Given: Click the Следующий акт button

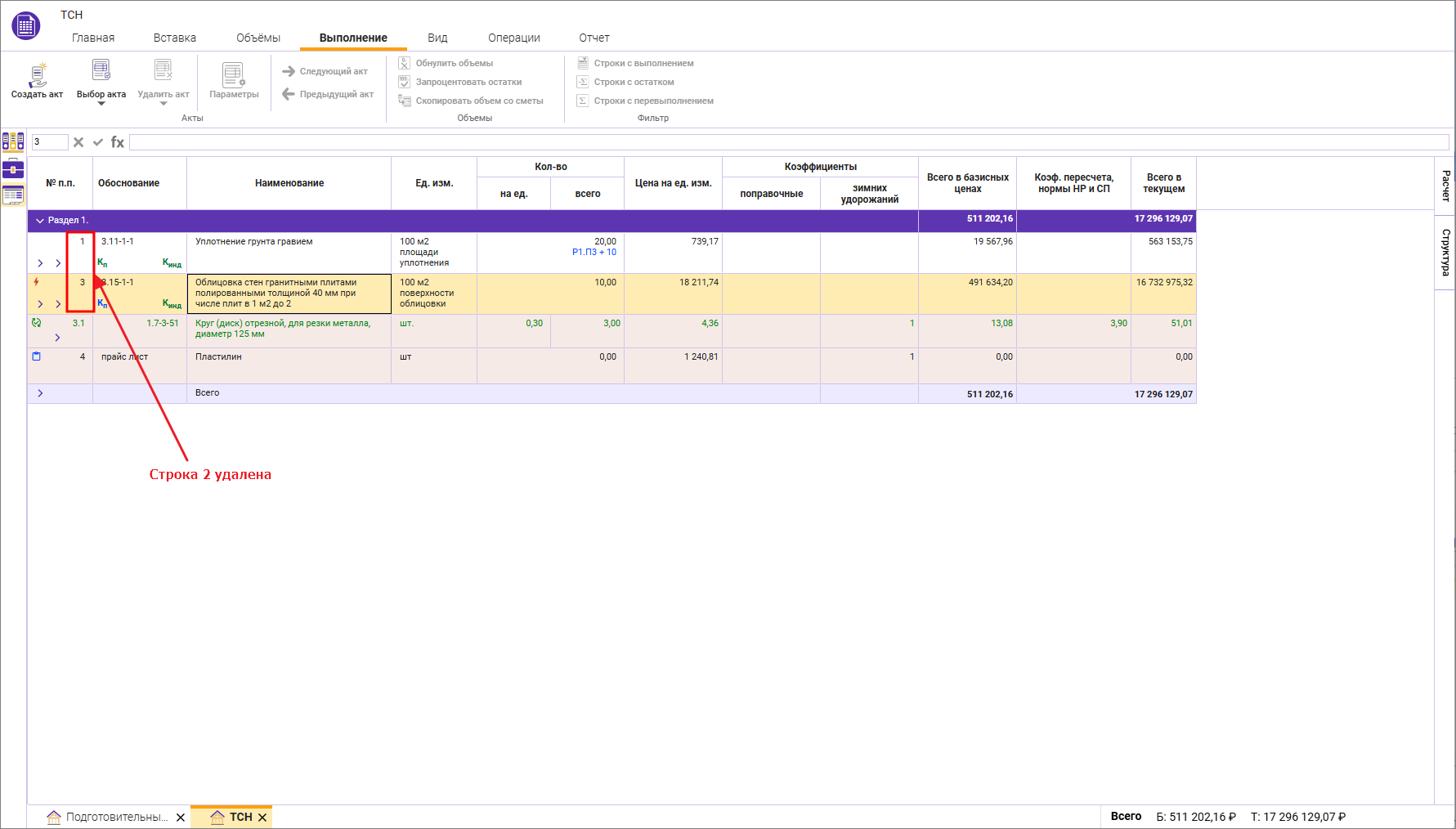Looking at the screenshot, I should (x=325, y=71).
